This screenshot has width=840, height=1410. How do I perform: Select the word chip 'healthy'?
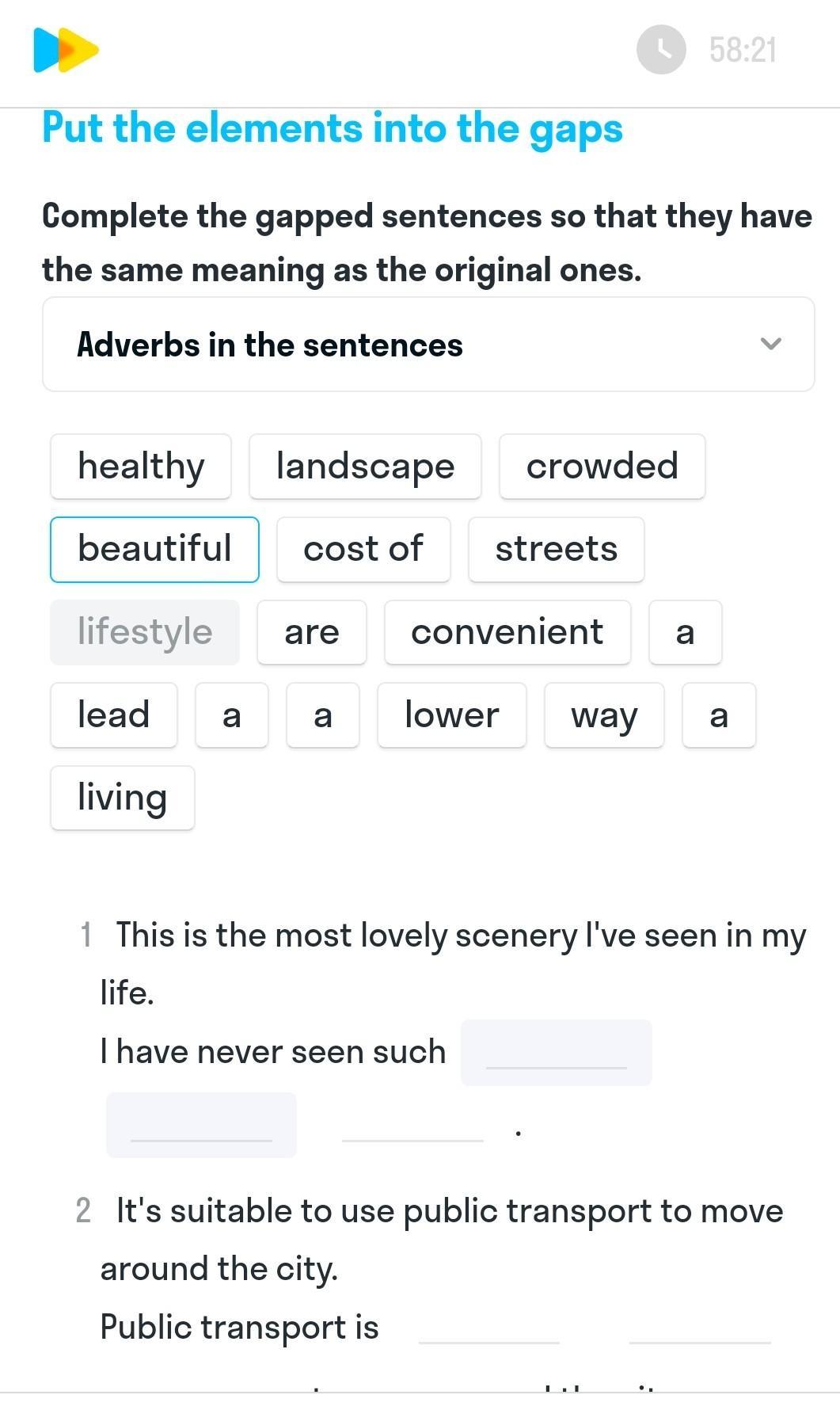tap(141, 467)
